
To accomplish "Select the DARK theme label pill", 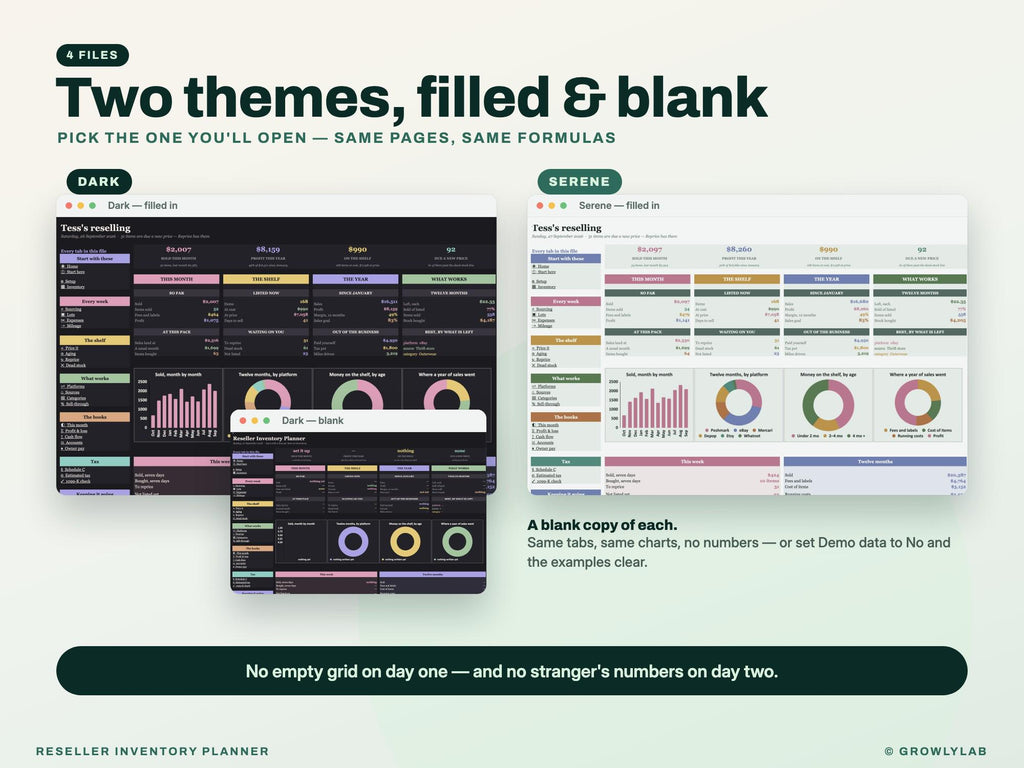I will [x=99, y=182].
